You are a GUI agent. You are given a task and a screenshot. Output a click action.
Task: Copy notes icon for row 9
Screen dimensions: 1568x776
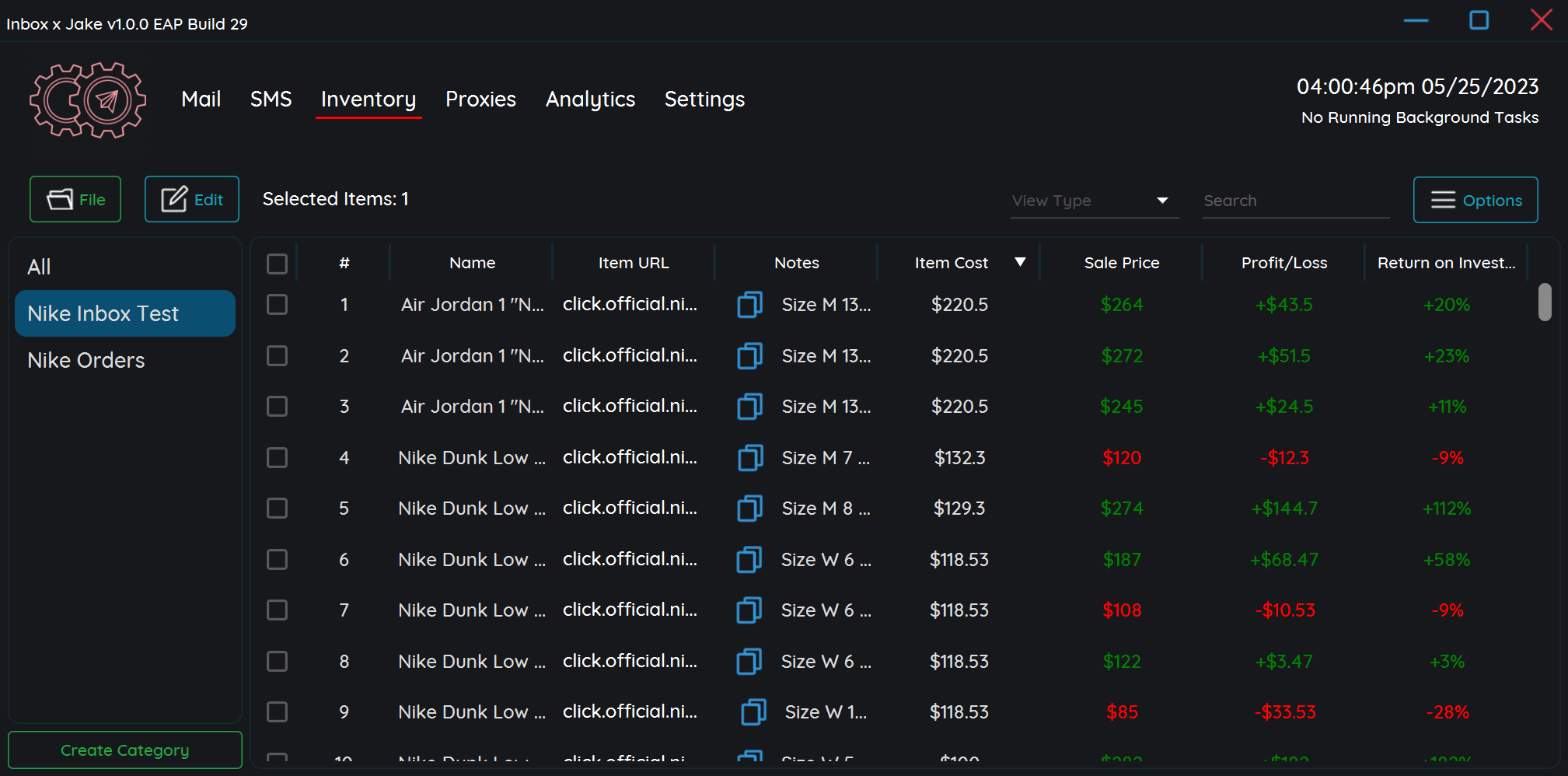(x=753, y=711)
